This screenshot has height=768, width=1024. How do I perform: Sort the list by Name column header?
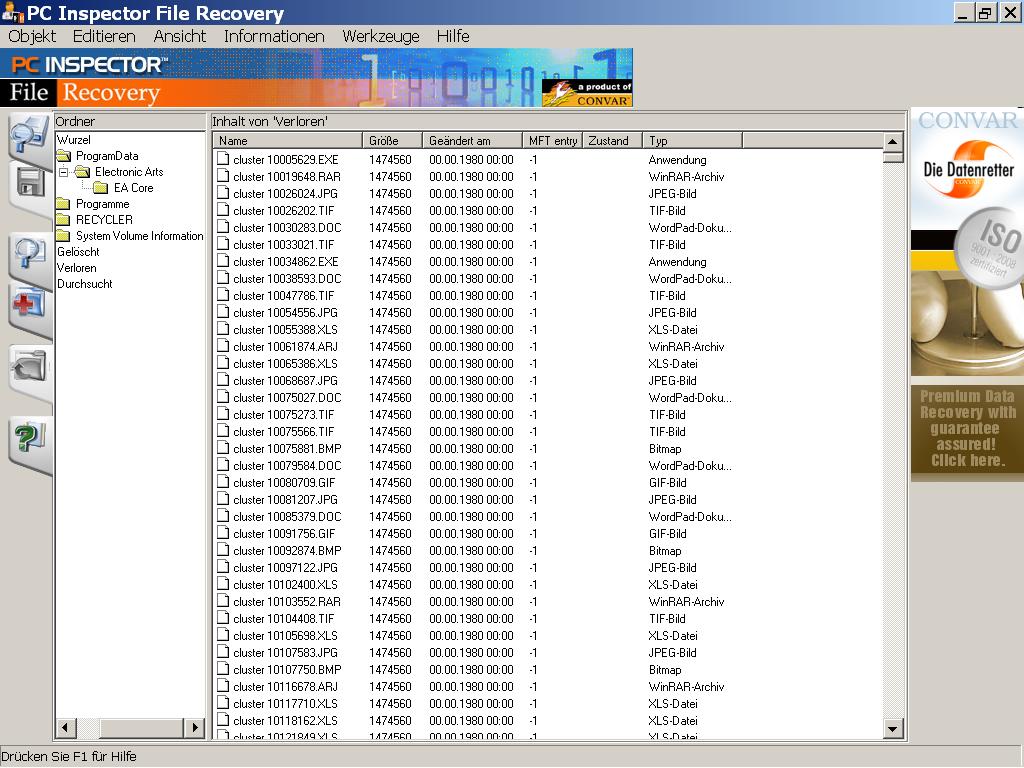click(287, 140)
